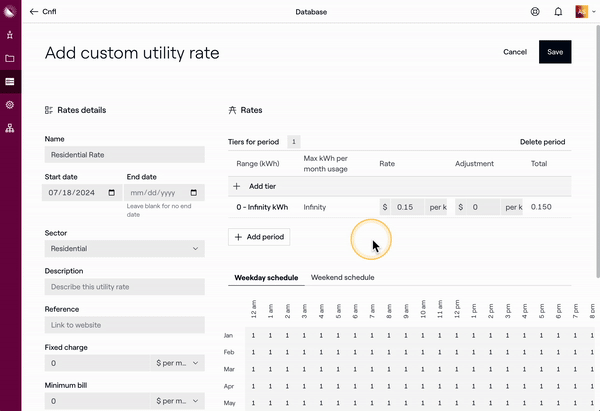Select the Weekday schedule tab
This screenshot has width=600, height=411.
[x=266, y=277]
